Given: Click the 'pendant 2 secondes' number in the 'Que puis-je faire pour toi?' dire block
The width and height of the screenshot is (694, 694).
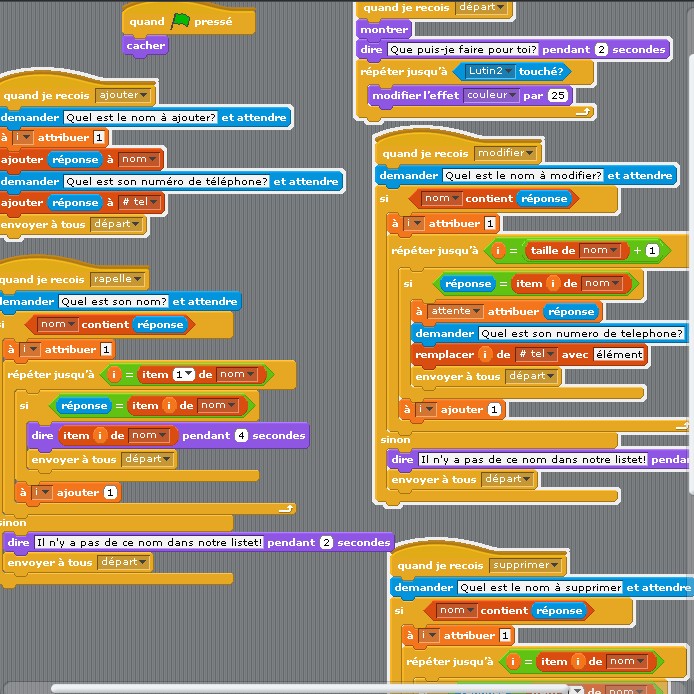Looking at the screenshot, I should pos(601,50).
